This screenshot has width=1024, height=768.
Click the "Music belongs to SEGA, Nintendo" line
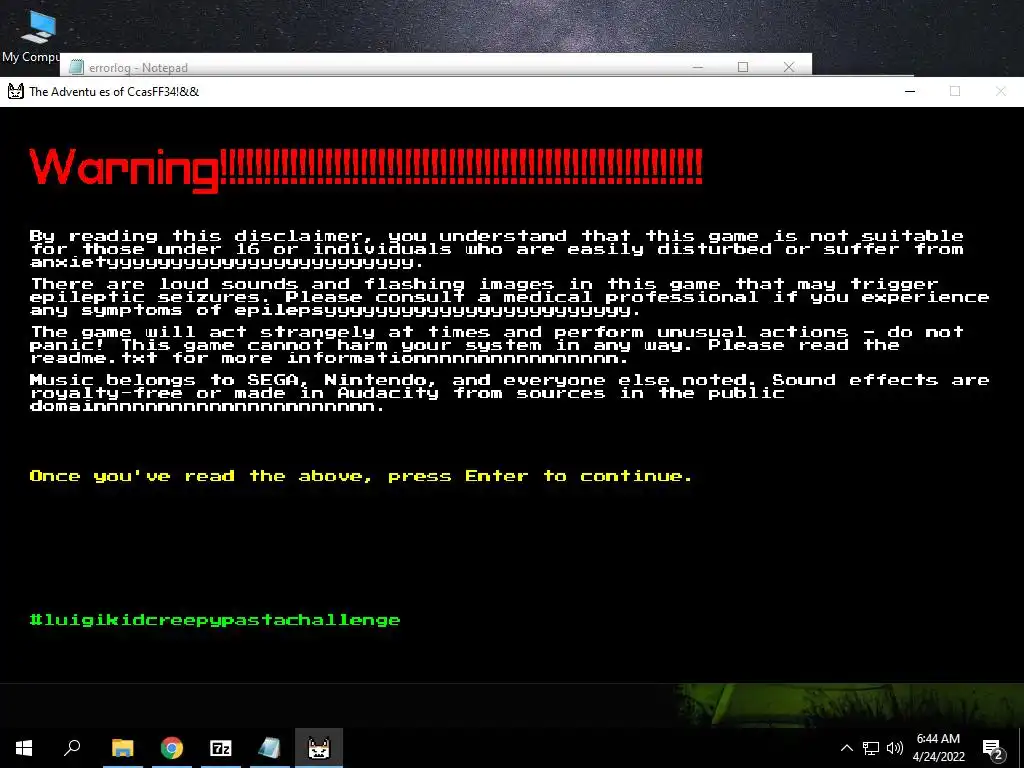[x=509, y=380]
